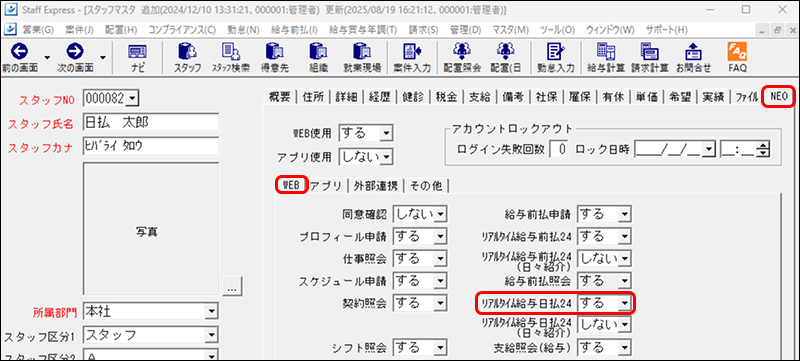The width and height of the screenshot is (800, 361).
Task: Open the 給与前払照会 dropdown
Action: tap(624, 281)
